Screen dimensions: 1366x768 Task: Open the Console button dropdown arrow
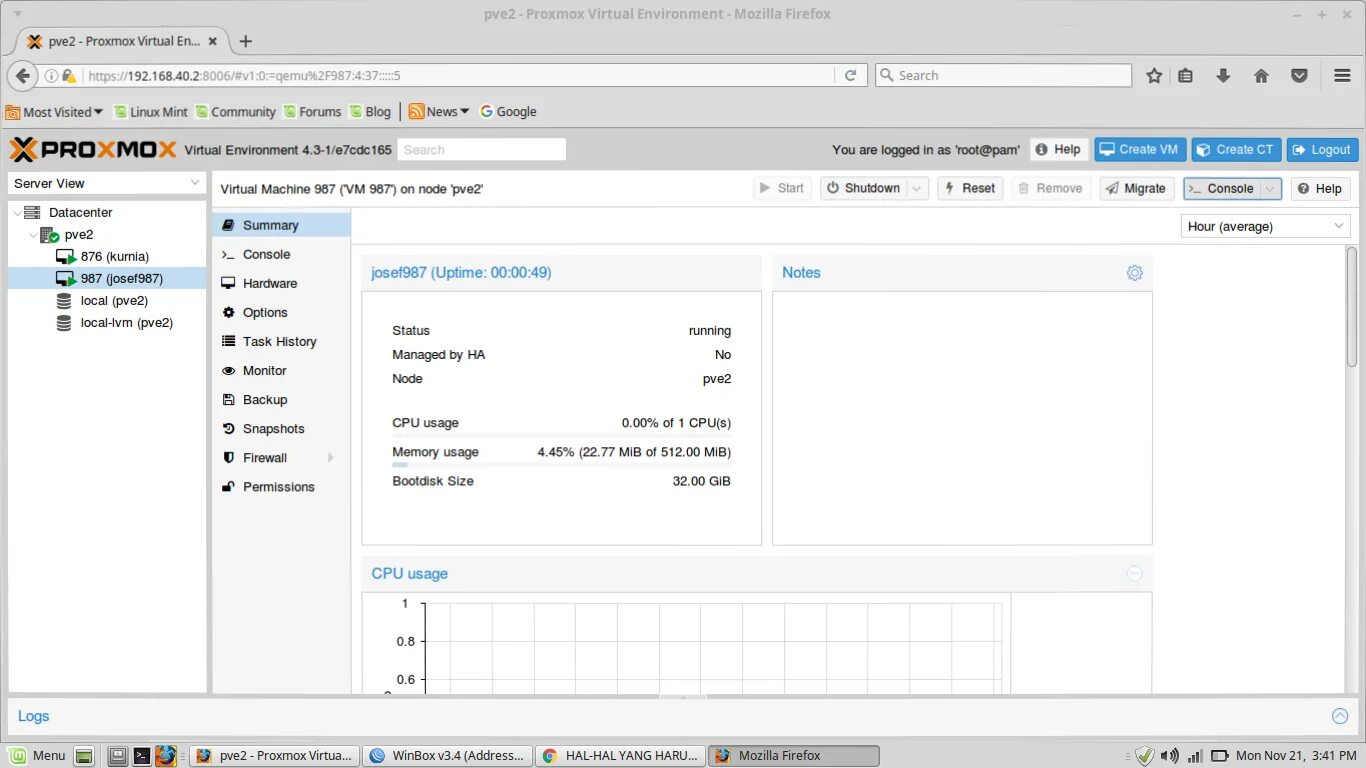point(1270,188)
